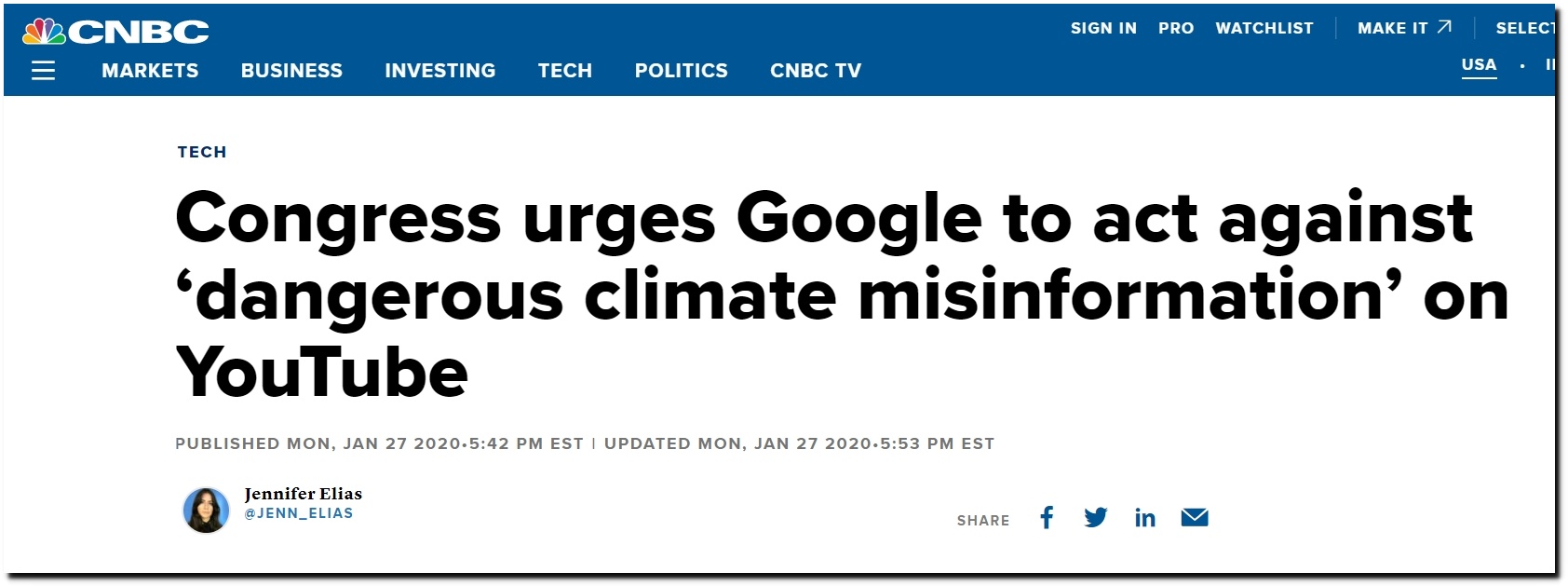Open @JENN_ELIAS Twitter handle link

pos(299,513)
